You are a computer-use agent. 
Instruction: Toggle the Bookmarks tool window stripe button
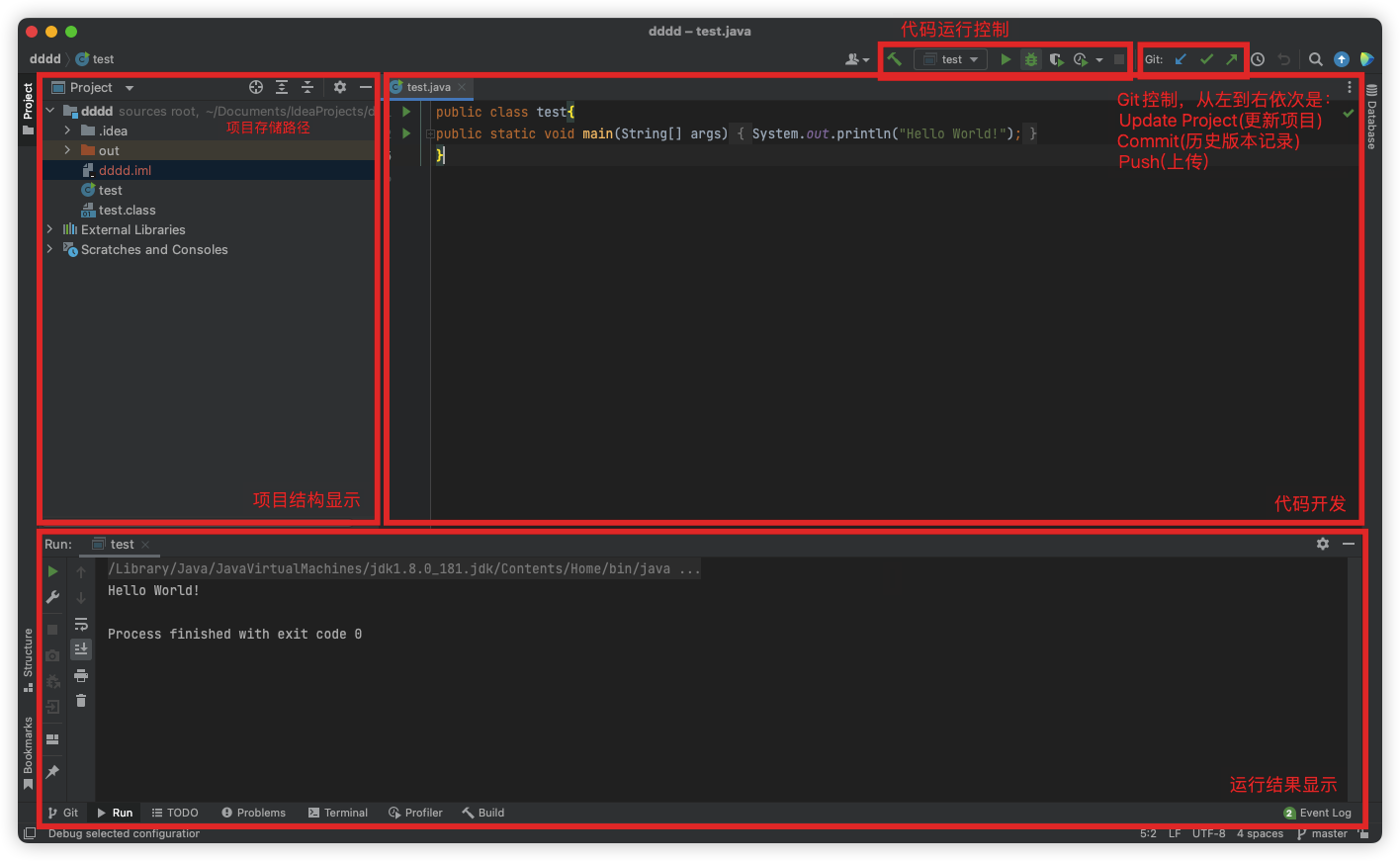pos(29,752)
